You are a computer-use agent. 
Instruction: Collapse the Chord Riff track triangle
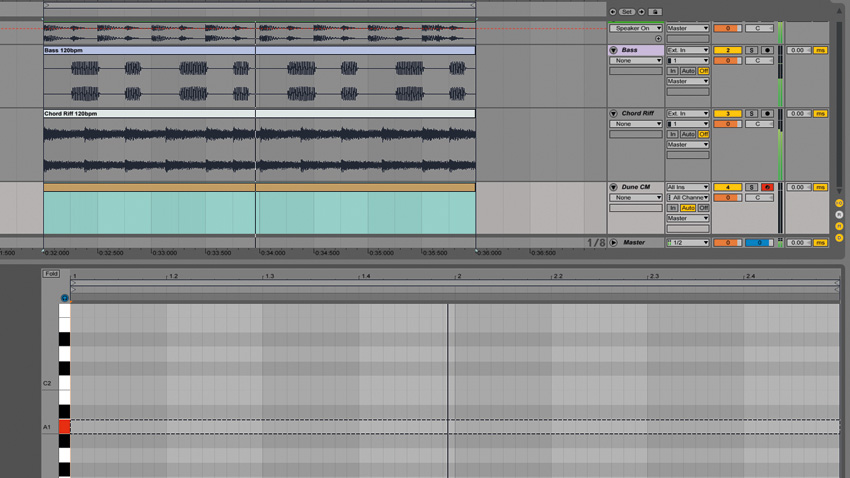(x=614, y=114)
